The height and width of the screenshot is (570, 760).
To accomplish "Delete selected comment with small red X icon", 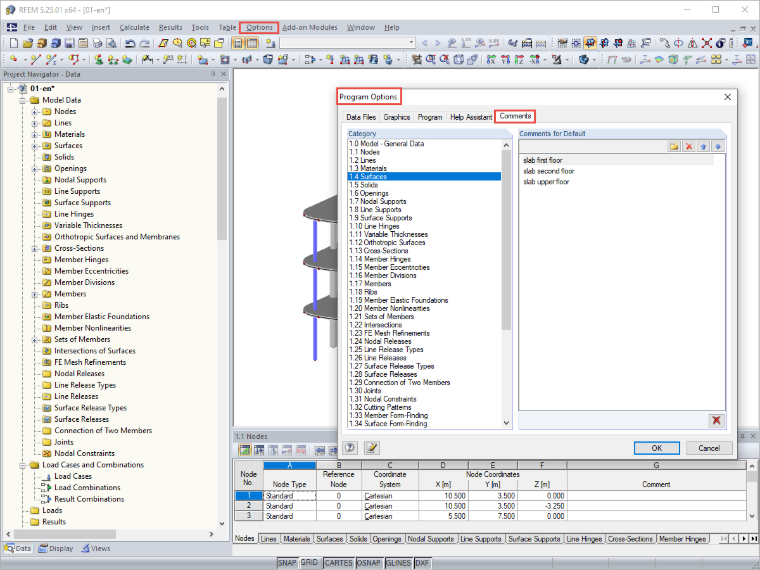I will (688, 146).
